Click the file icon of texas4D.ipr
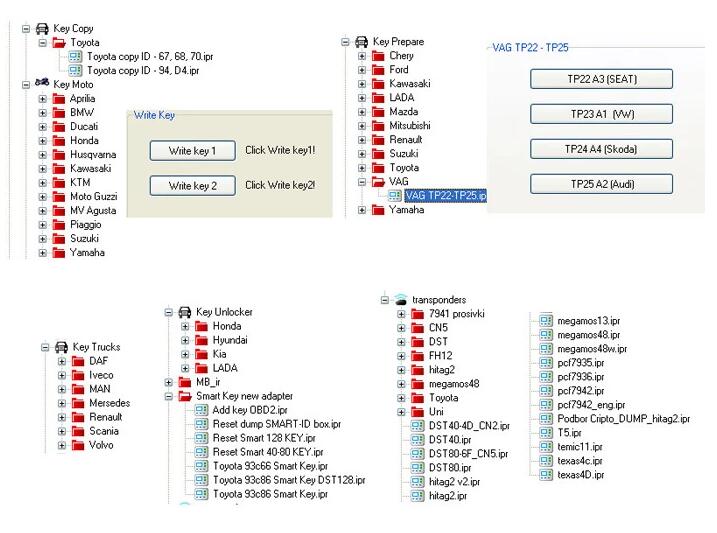Image resolution: width=717 pixels, height=533 pixels. (x=546, y=475)
